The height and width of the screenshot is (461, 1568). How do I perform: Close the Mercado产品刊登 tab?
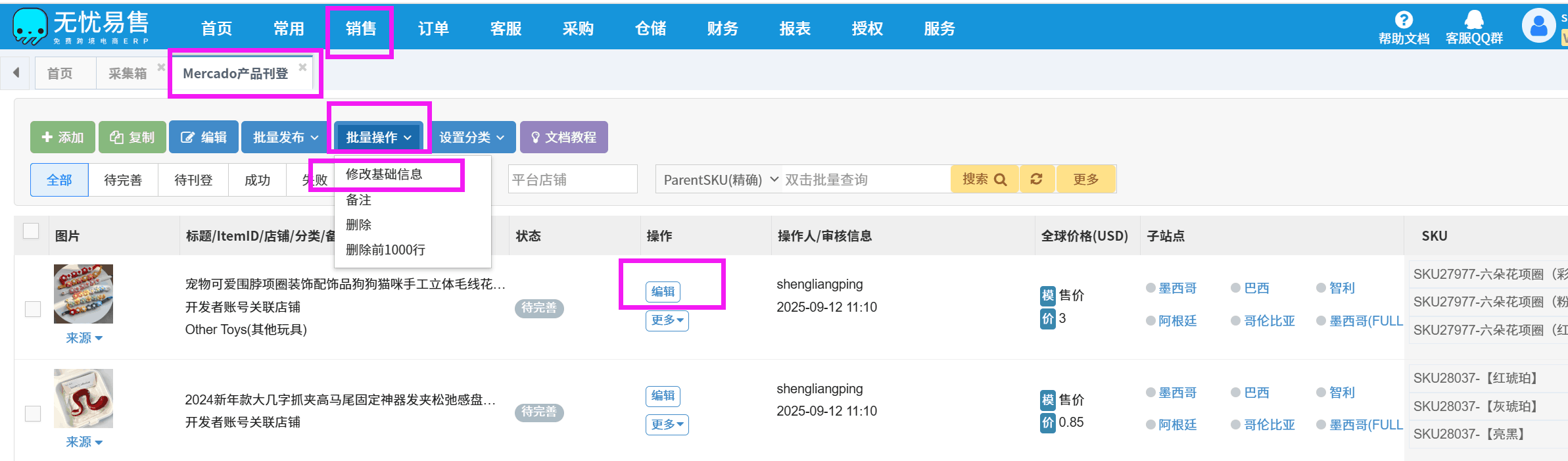pos(302,67)
